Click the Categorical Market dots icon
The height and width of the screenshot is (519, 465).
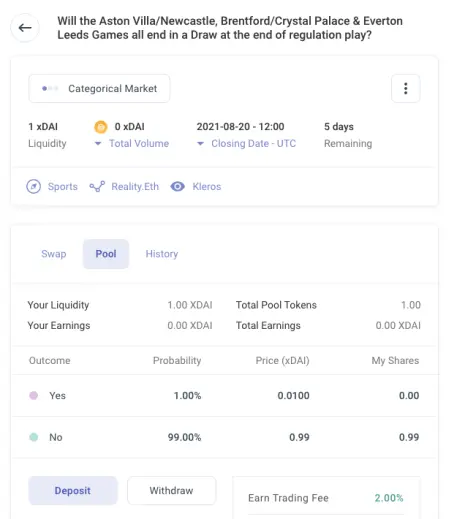[x=50, y=89]
